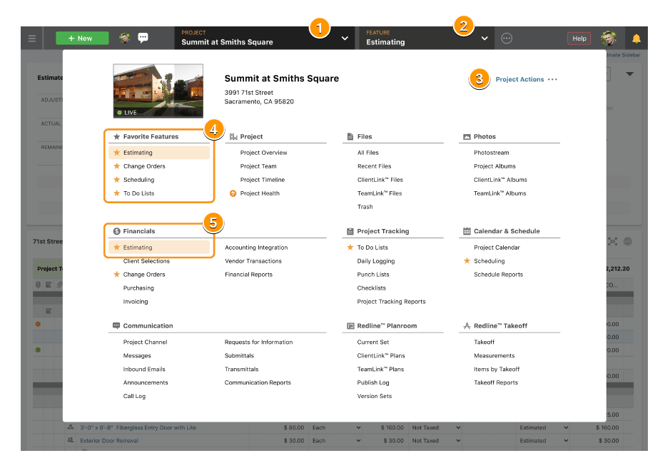Unfavorite To Do Lists star under Project Tracking
670x468 pixels.
pyautogui.click(x=350, y=248)
